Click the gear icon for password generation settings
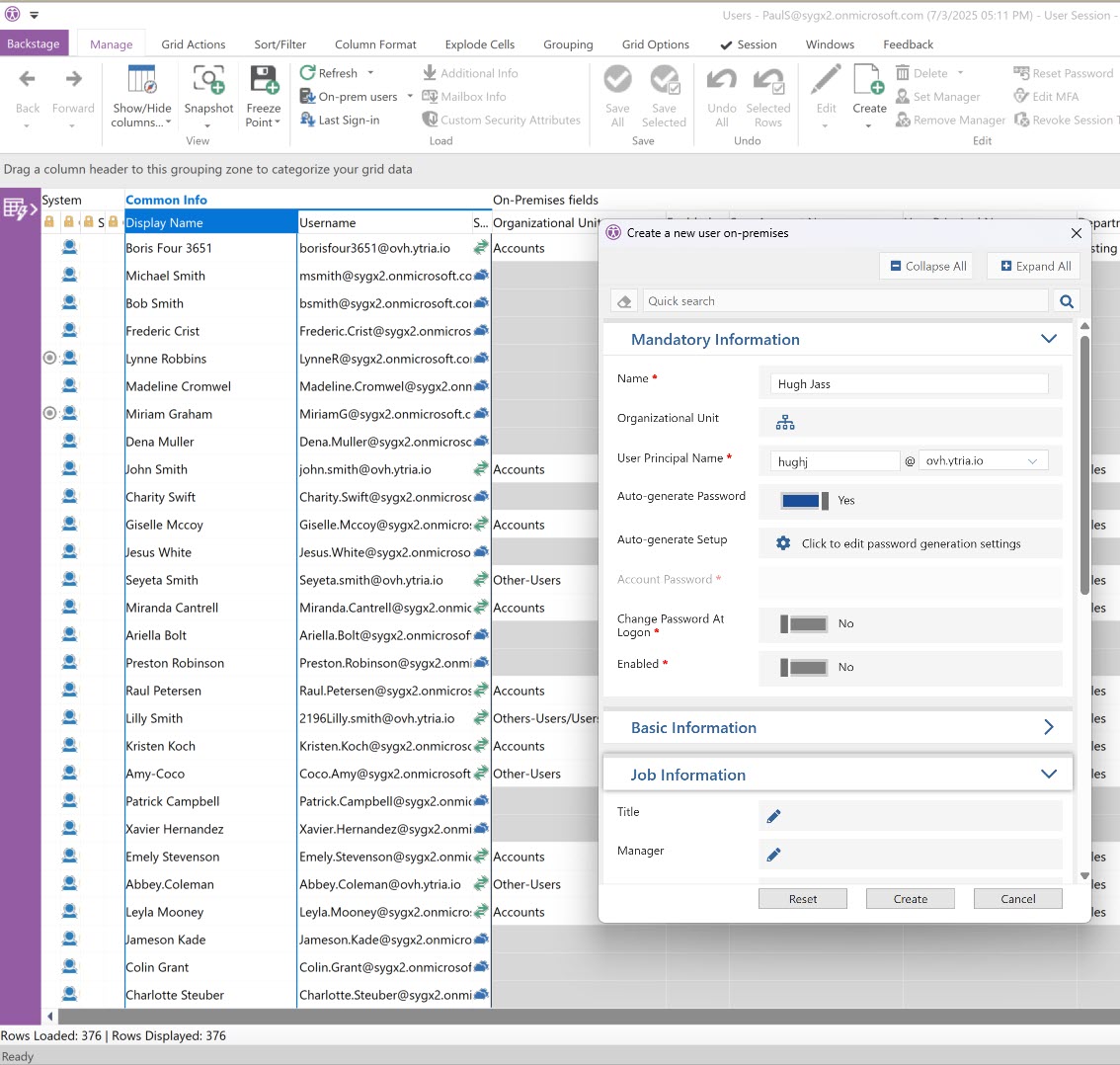The image size is (1120, 1065). click(783, 543)
